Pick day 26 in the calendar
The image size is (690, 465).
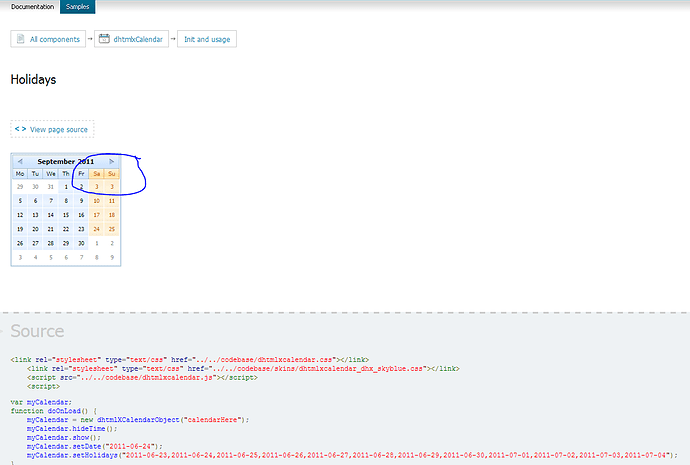[20, 243]
